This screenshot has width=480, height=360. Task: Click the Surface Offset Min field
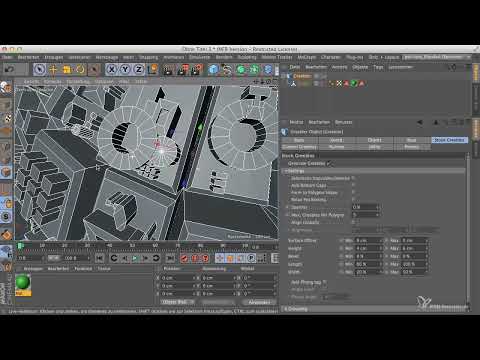point(368,240)
